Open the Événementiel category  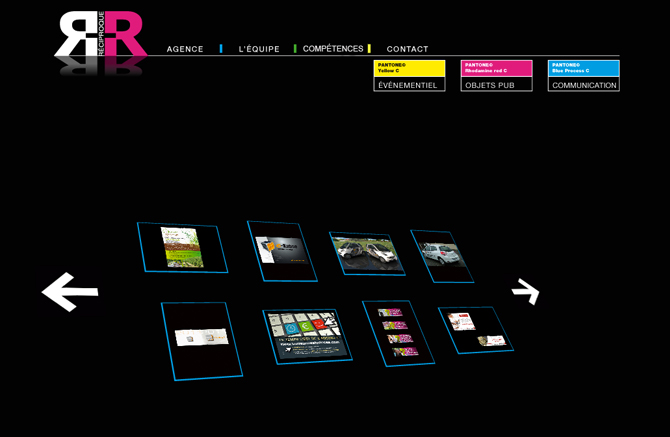(409, 85)
